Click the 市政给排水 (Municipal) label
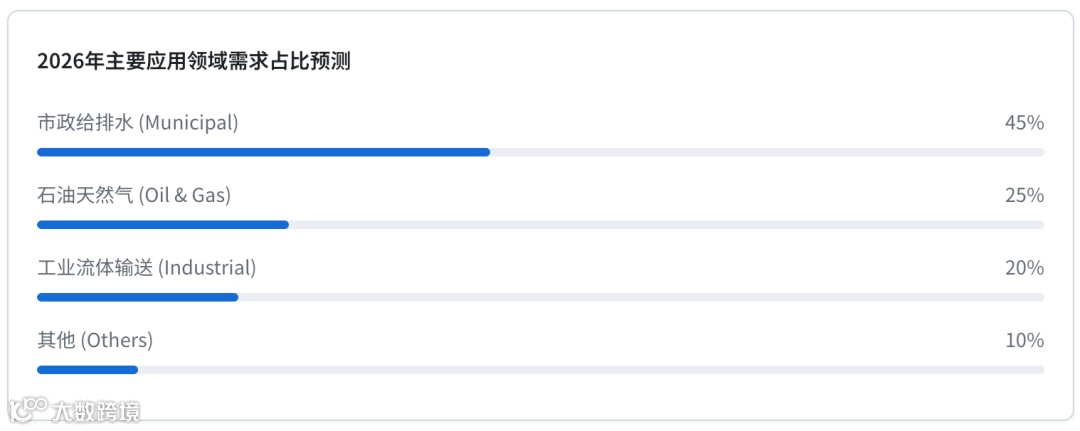Screen dimensions: 1080x431 point(138,123)
